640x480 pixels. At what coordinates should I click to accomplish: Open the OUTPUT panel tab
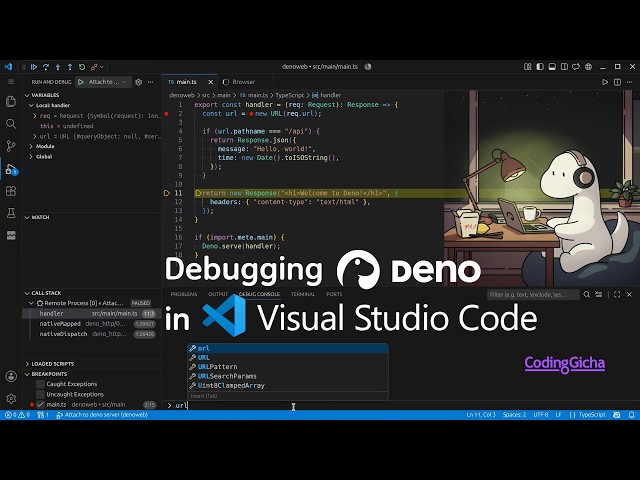tap(218, 294)
